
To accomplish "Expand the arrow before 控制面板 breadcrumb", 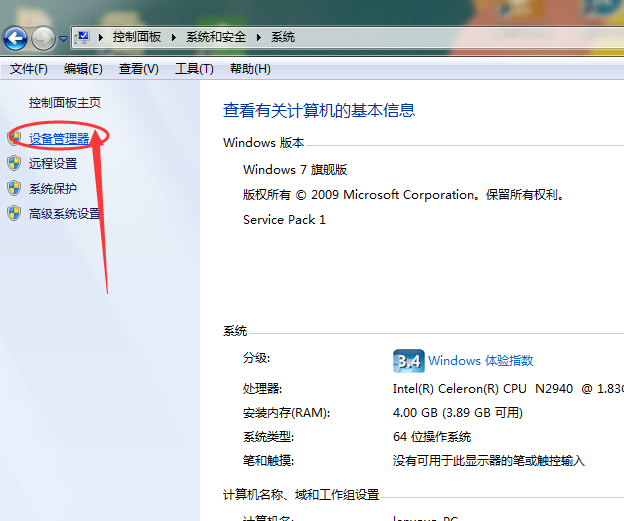I will (x=101, y=37).
